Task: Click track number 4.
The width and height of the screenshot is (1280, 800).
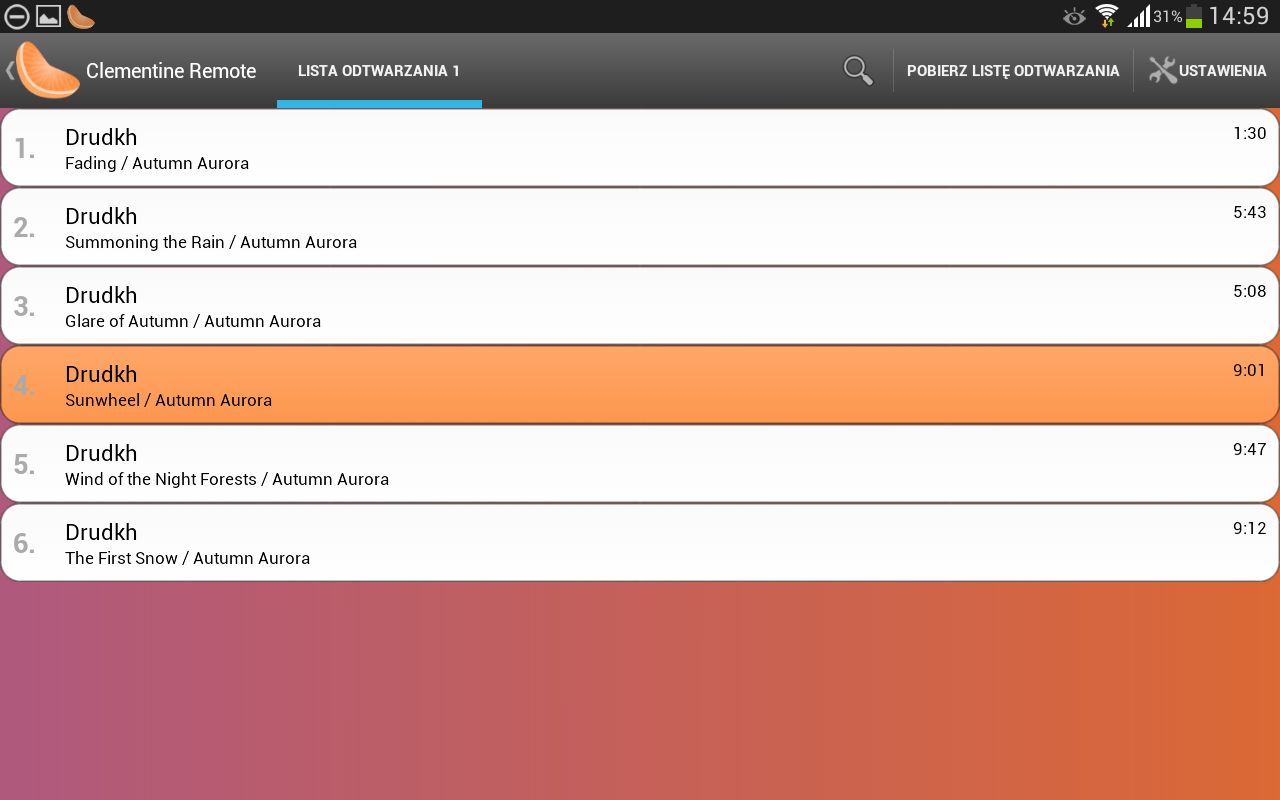Action: coord(24,386)
